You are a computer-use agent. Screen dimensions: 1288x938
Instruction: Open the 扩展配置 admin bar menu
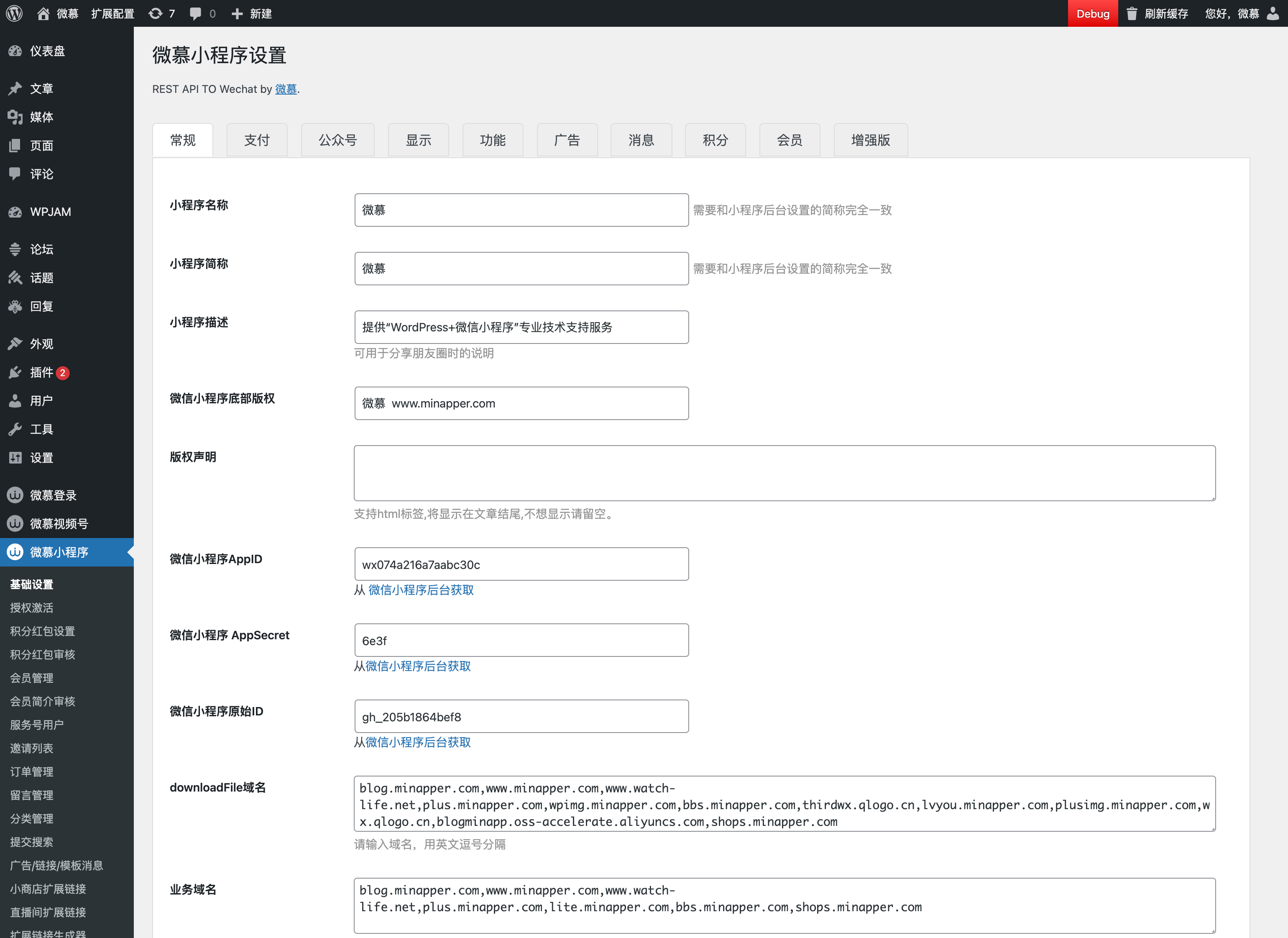pyautogui.click(x=113, y=14)
